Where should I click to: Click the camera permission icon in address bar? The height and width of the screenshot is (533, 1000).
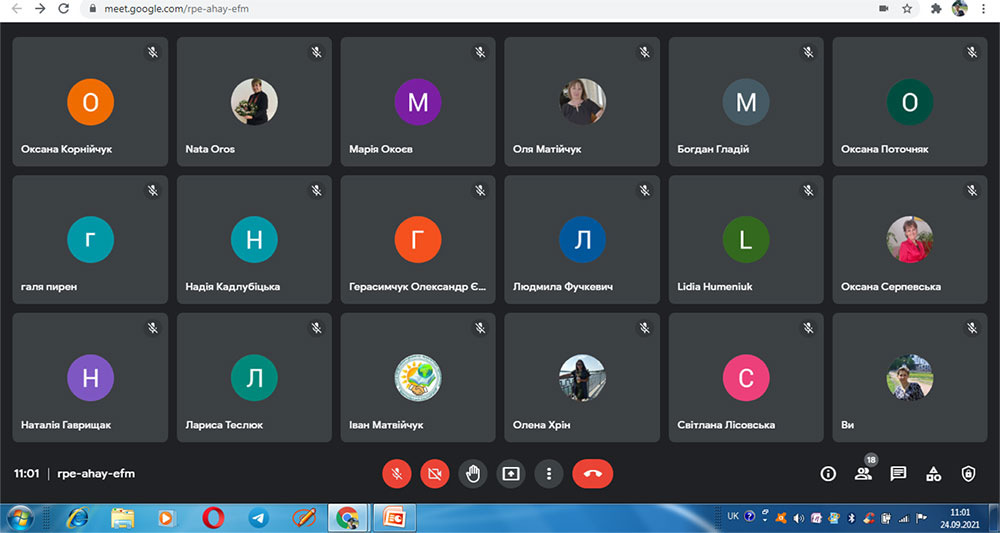click(884, 9)
